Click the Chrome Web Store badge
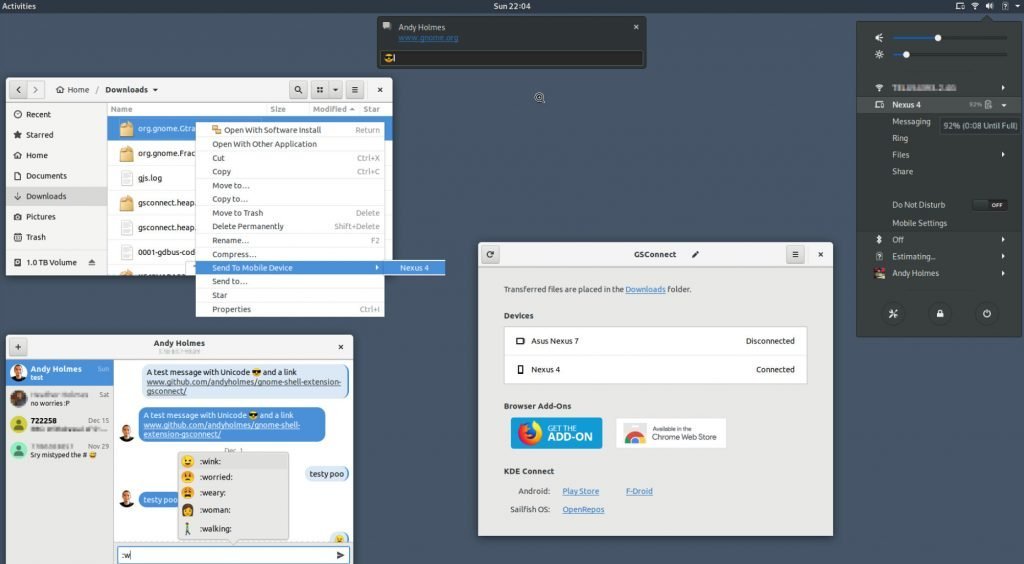 [671, 433]
